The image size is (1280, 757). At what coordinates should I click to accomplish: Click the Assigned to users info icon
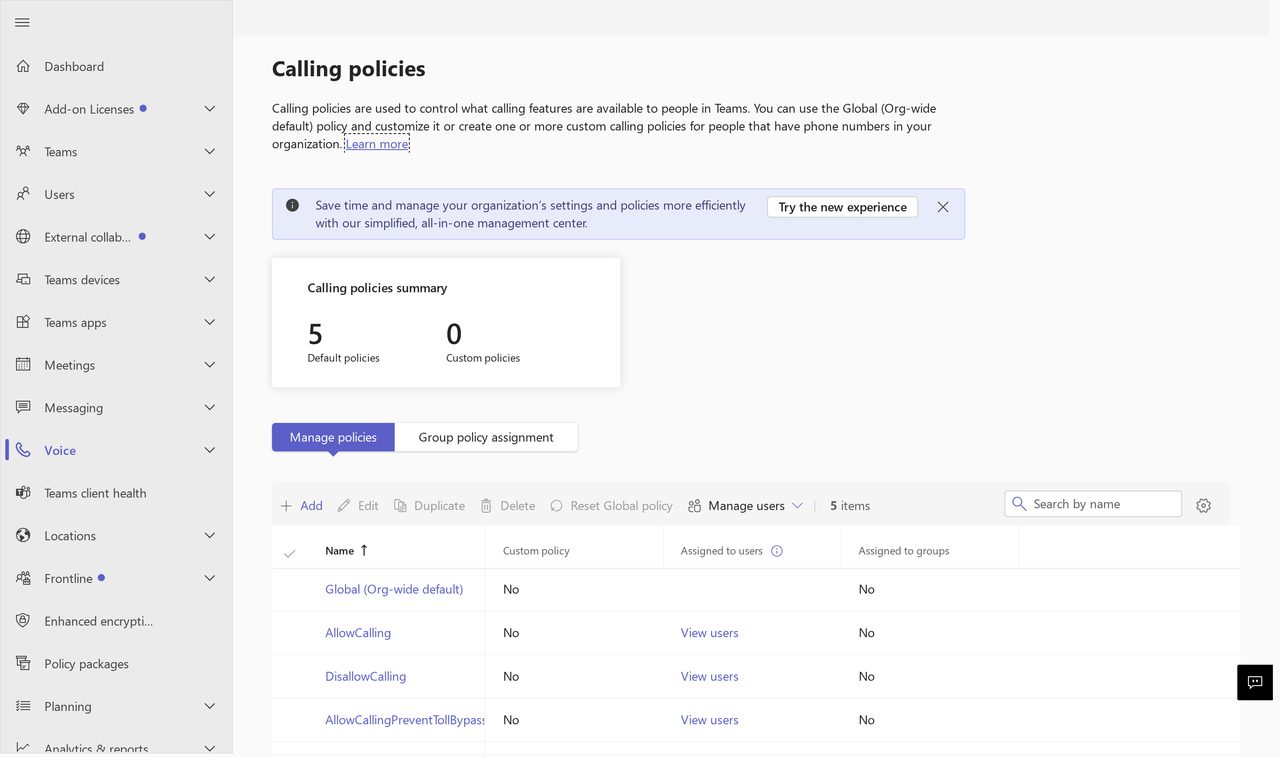tap(777, 551)
